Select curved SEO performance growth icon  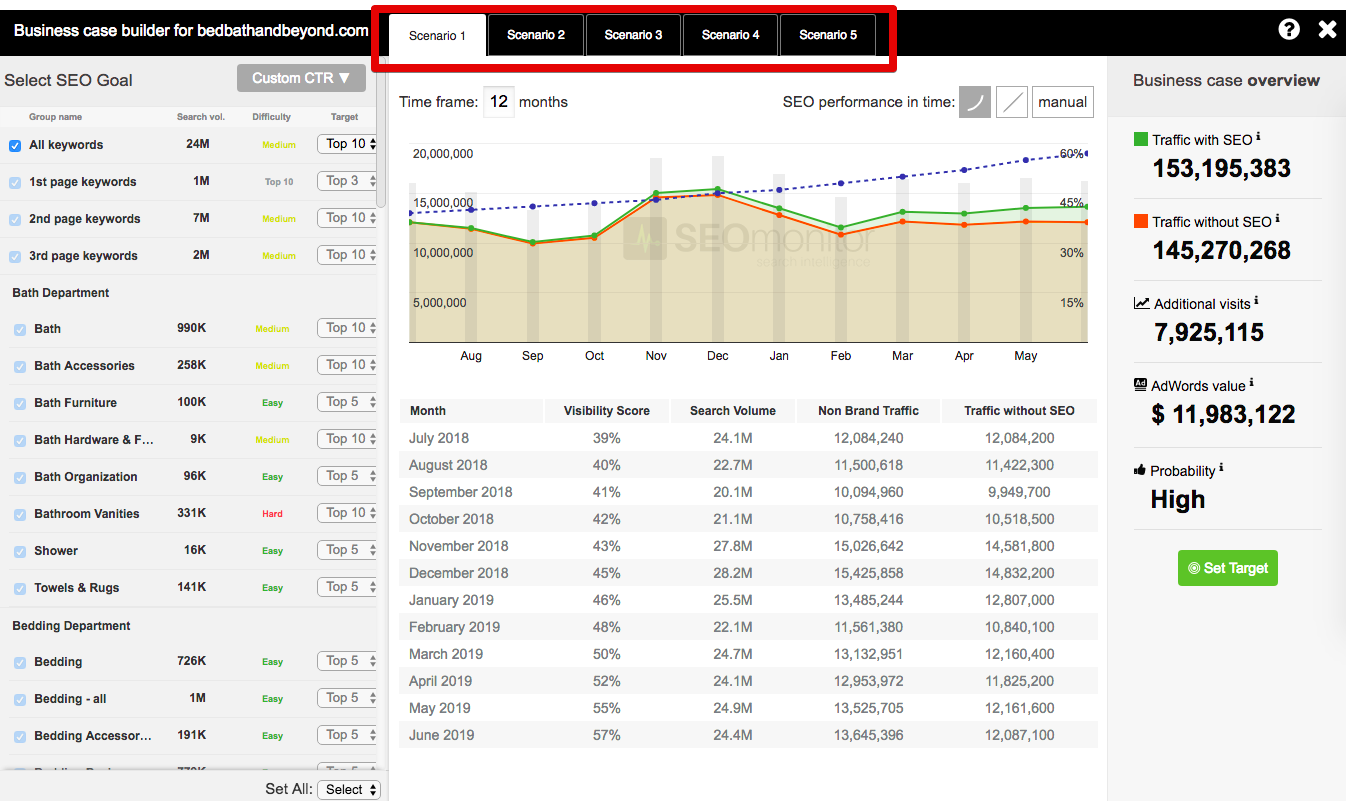click(975, 102)
